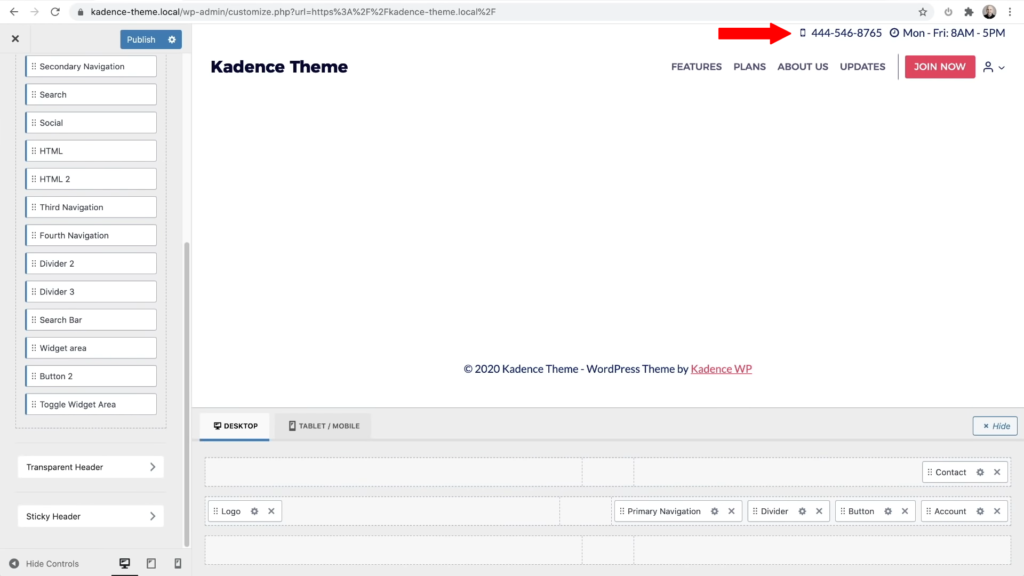
Task: Click the phone number 444-546-8765
Action: (x=846, y=33)
